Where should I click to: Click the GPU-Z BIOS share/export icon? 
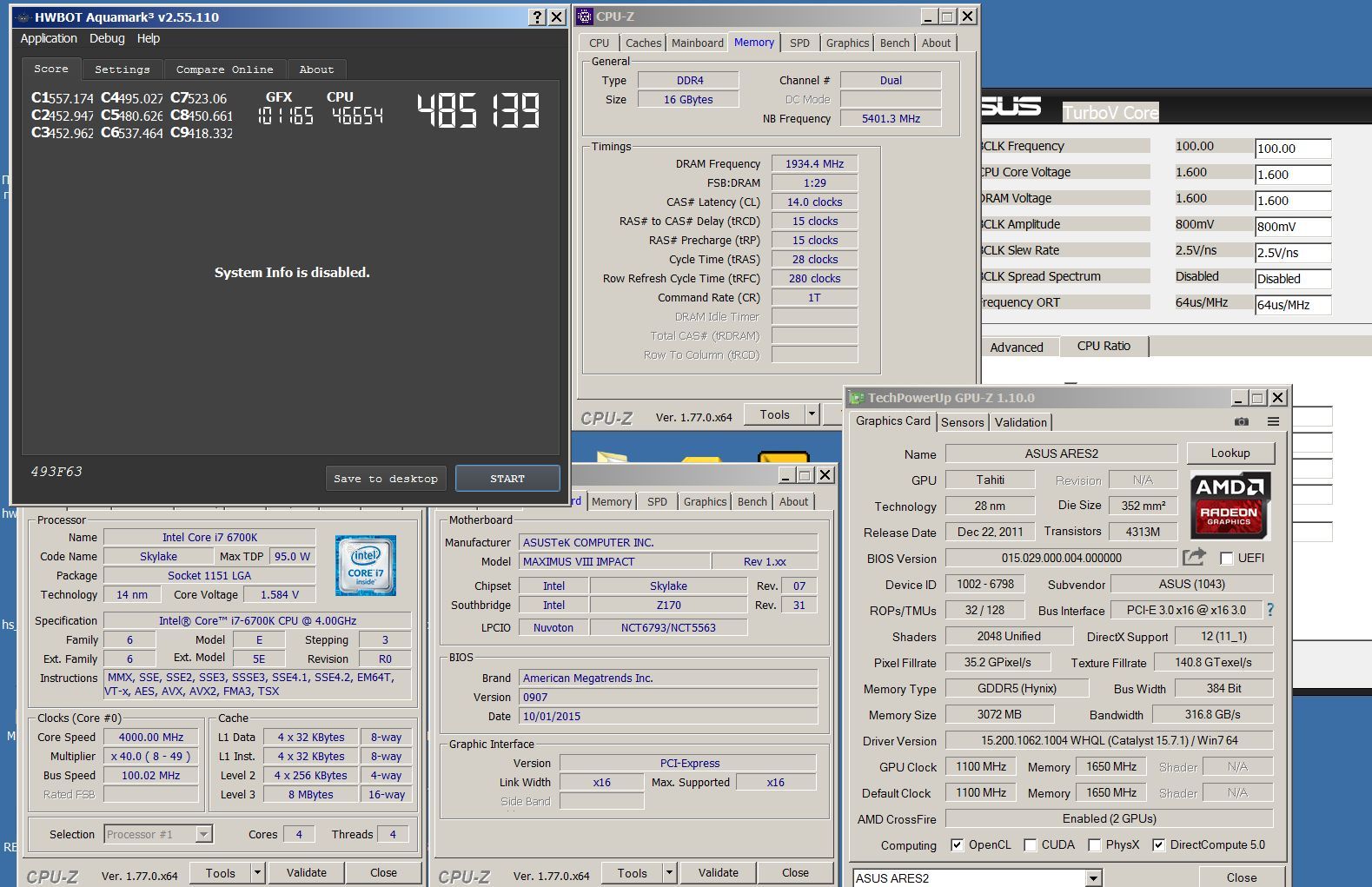coord(1195,557)
